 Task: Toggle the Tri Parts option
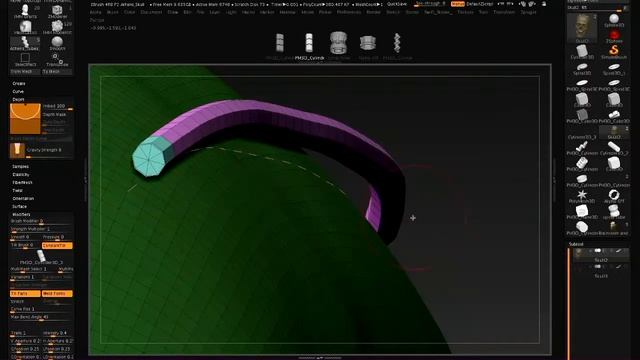tap(25, 293)
